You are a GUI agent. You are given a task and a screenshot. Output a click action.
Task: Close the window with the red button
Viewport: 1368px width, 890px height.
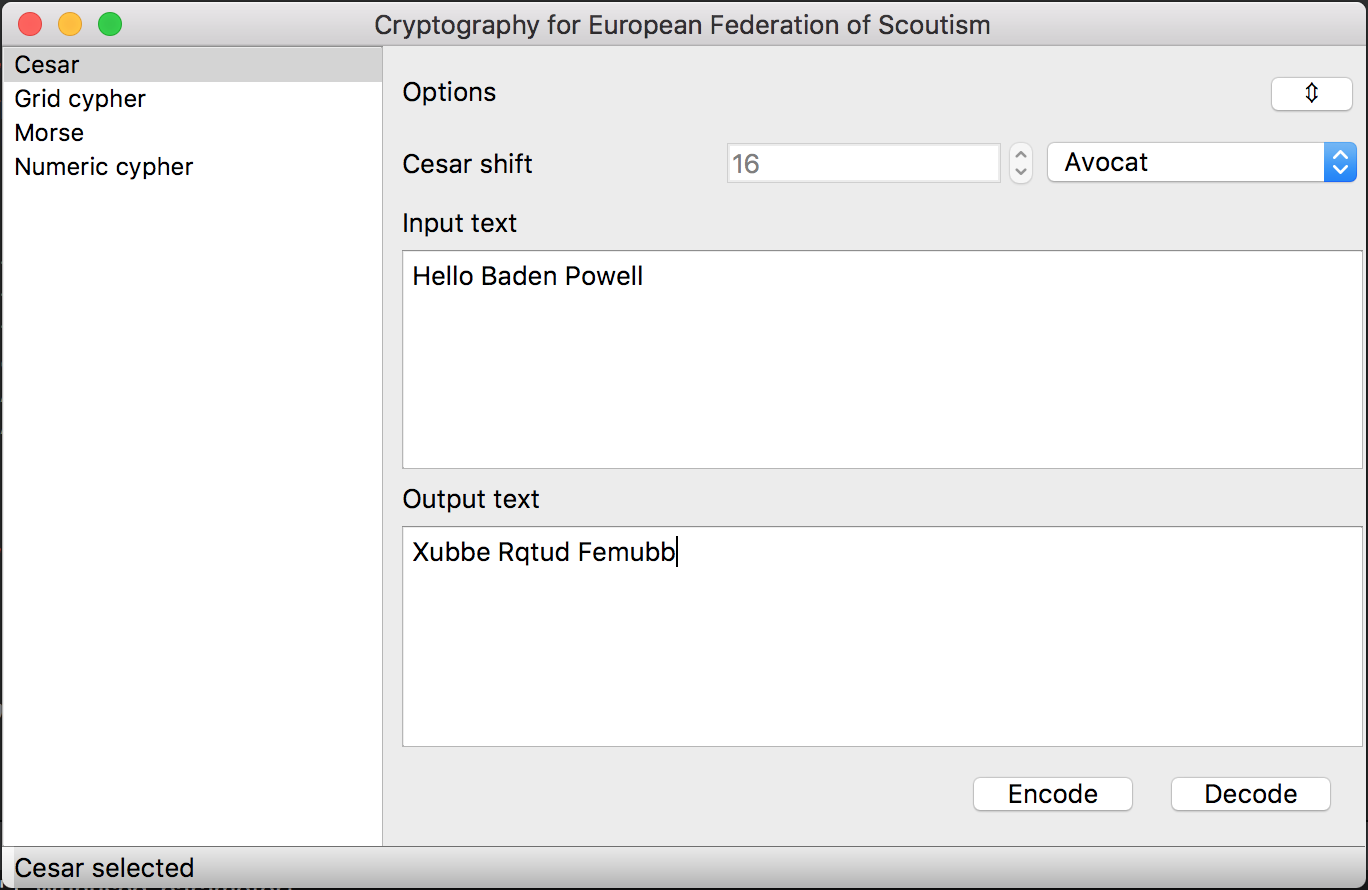pyautogui.click(x=31, y=24)
